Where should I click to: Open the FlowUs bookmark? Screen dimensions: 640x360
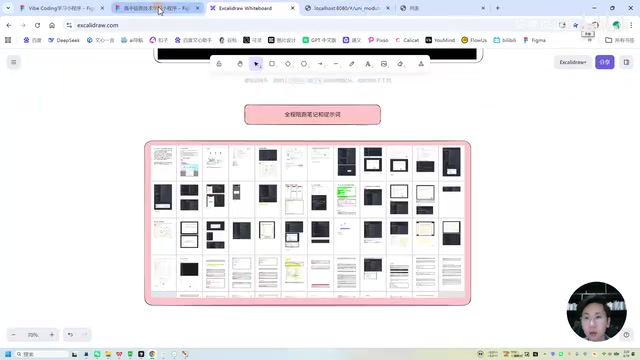(x=474, y=40)
